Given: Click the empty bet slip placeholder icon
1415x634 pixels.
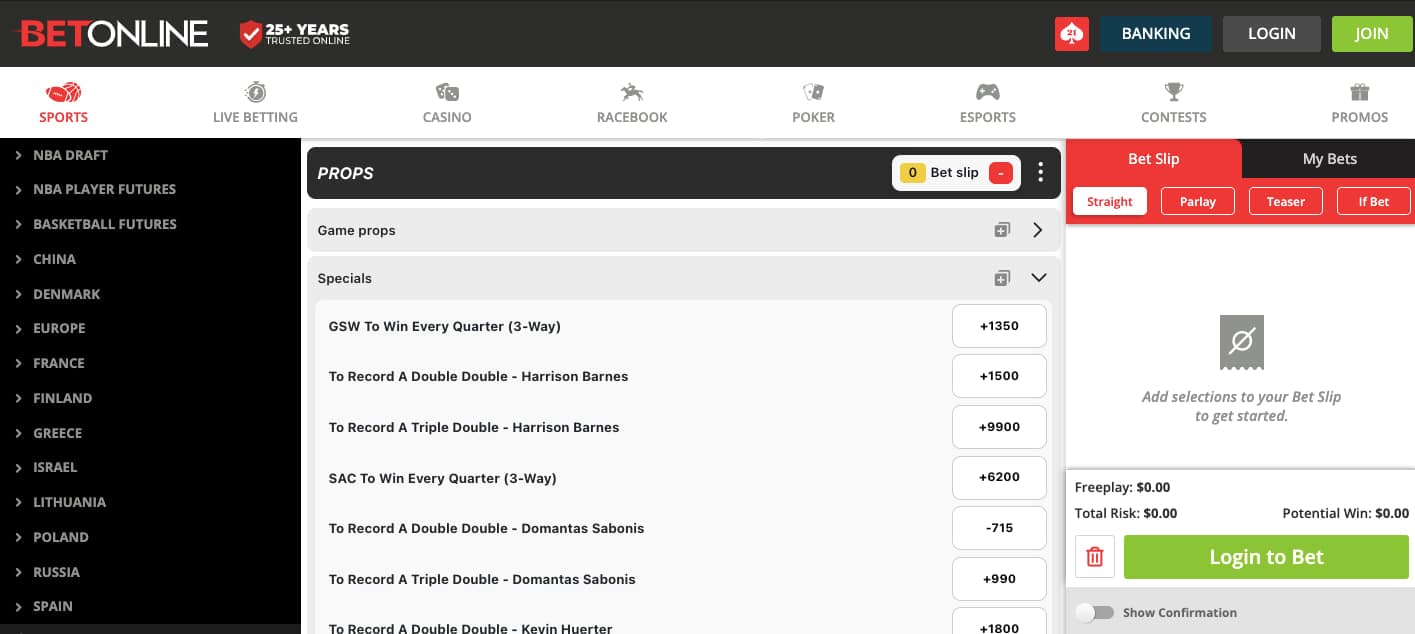Looking at the screenshot, I should pyautogui.click(x=1241, y=342).
